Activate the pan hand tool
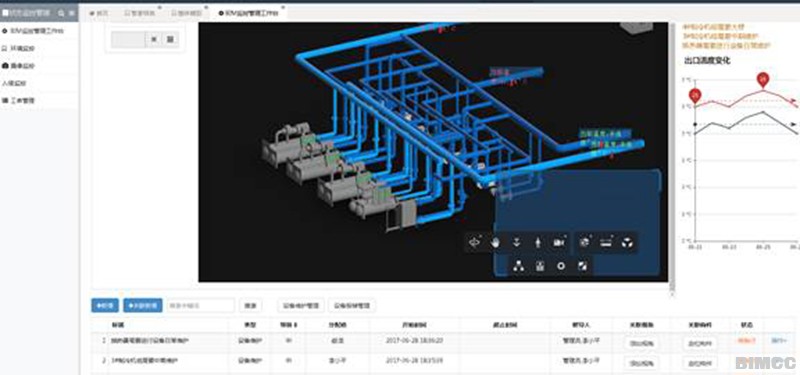800x375 pixels. [495, 243]
